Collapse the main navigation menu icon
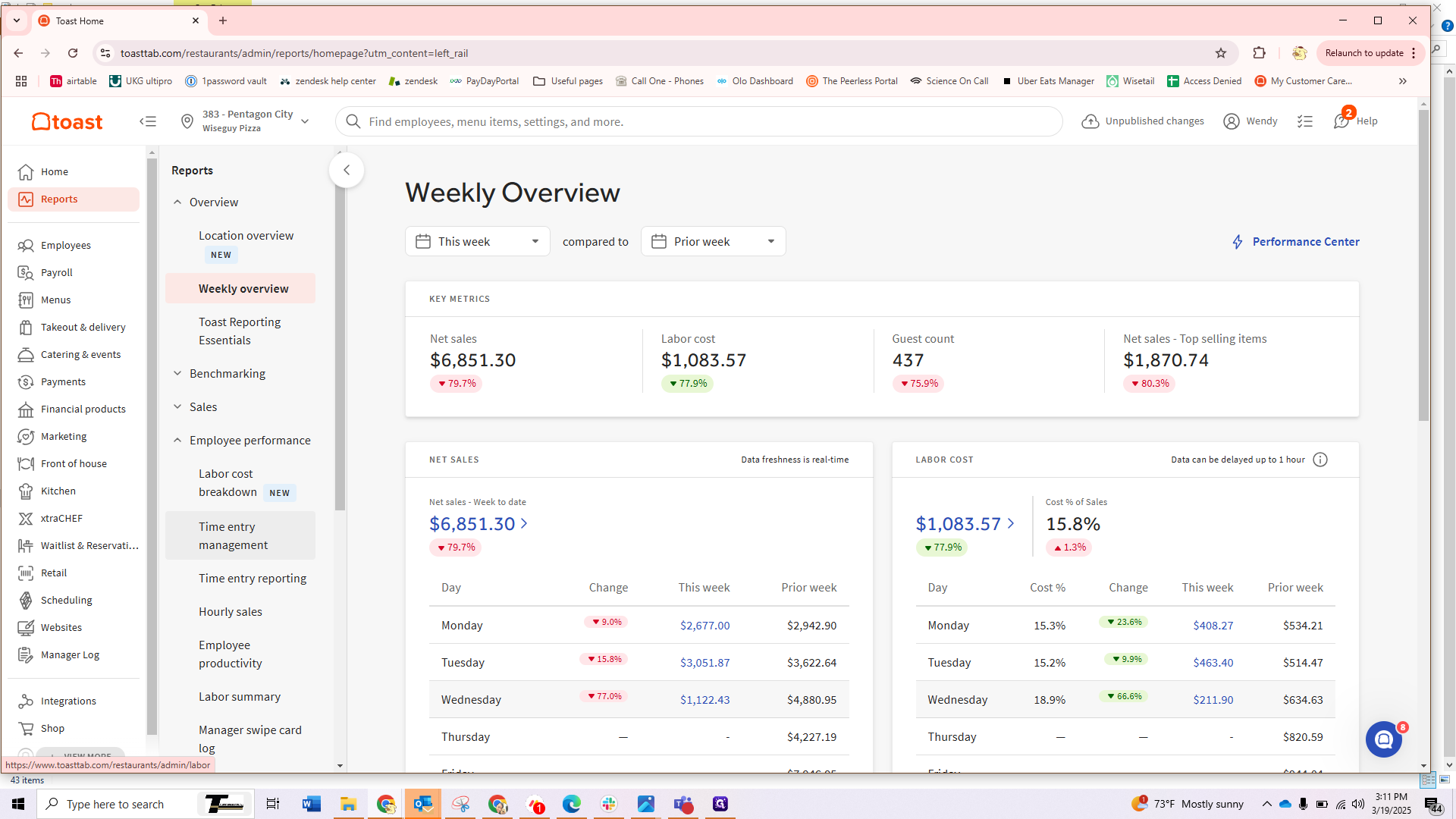 [148, 121]
